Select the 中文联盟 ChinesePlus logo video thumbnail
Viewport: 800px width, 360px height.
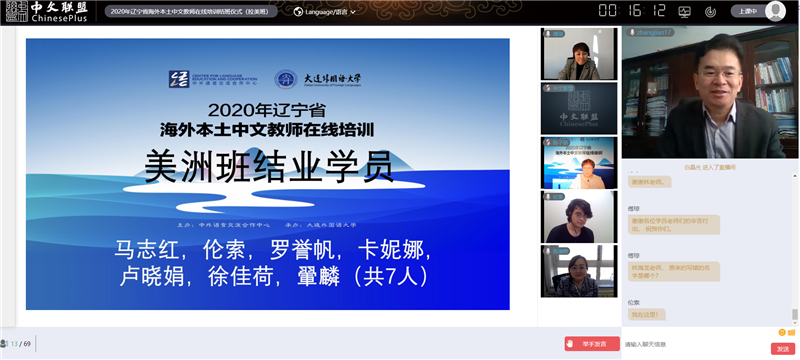[x=579, y=109]
